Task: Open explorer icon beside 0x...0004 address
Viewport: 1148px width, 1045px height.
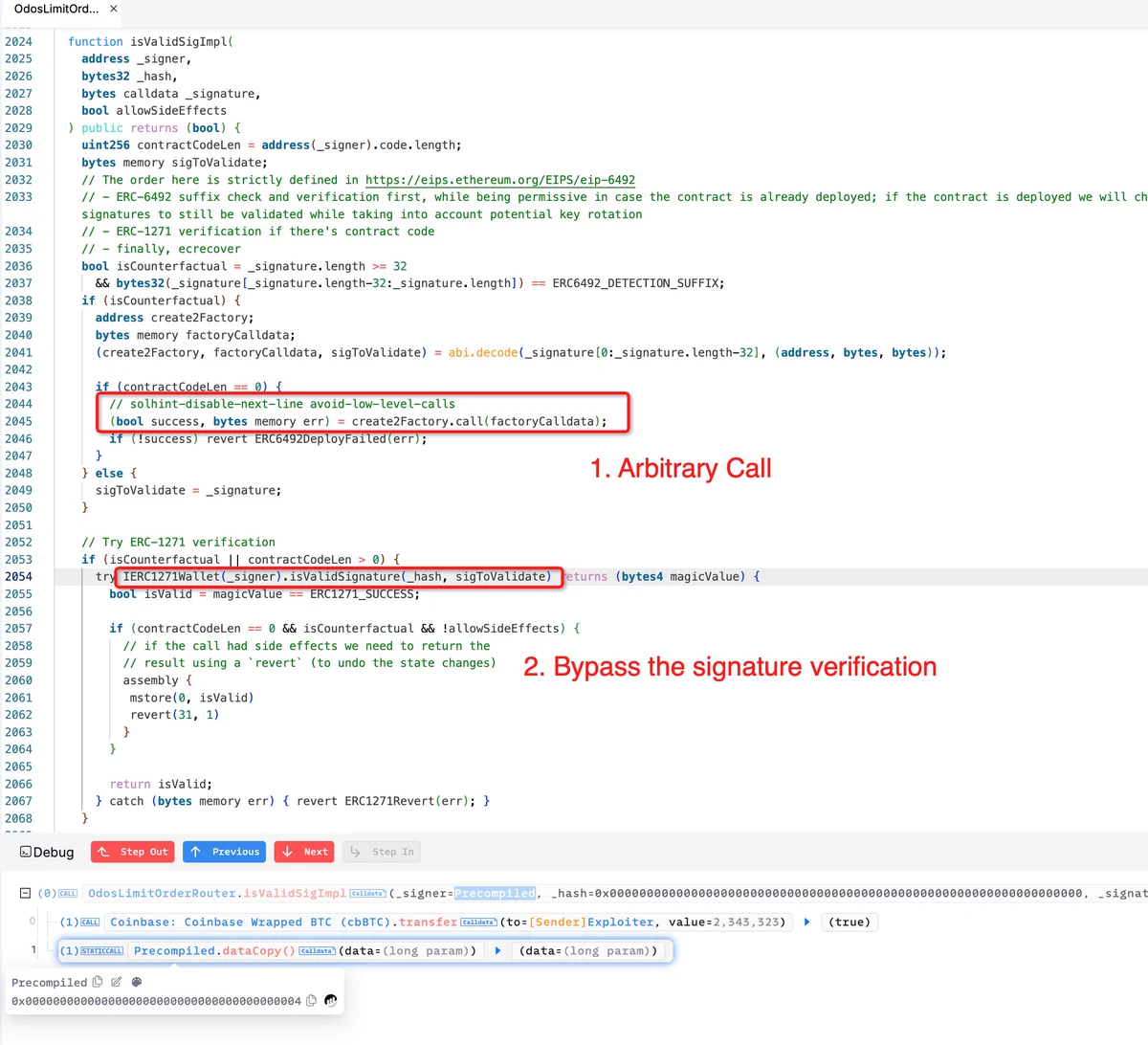Action: (x=331, y=1001)
